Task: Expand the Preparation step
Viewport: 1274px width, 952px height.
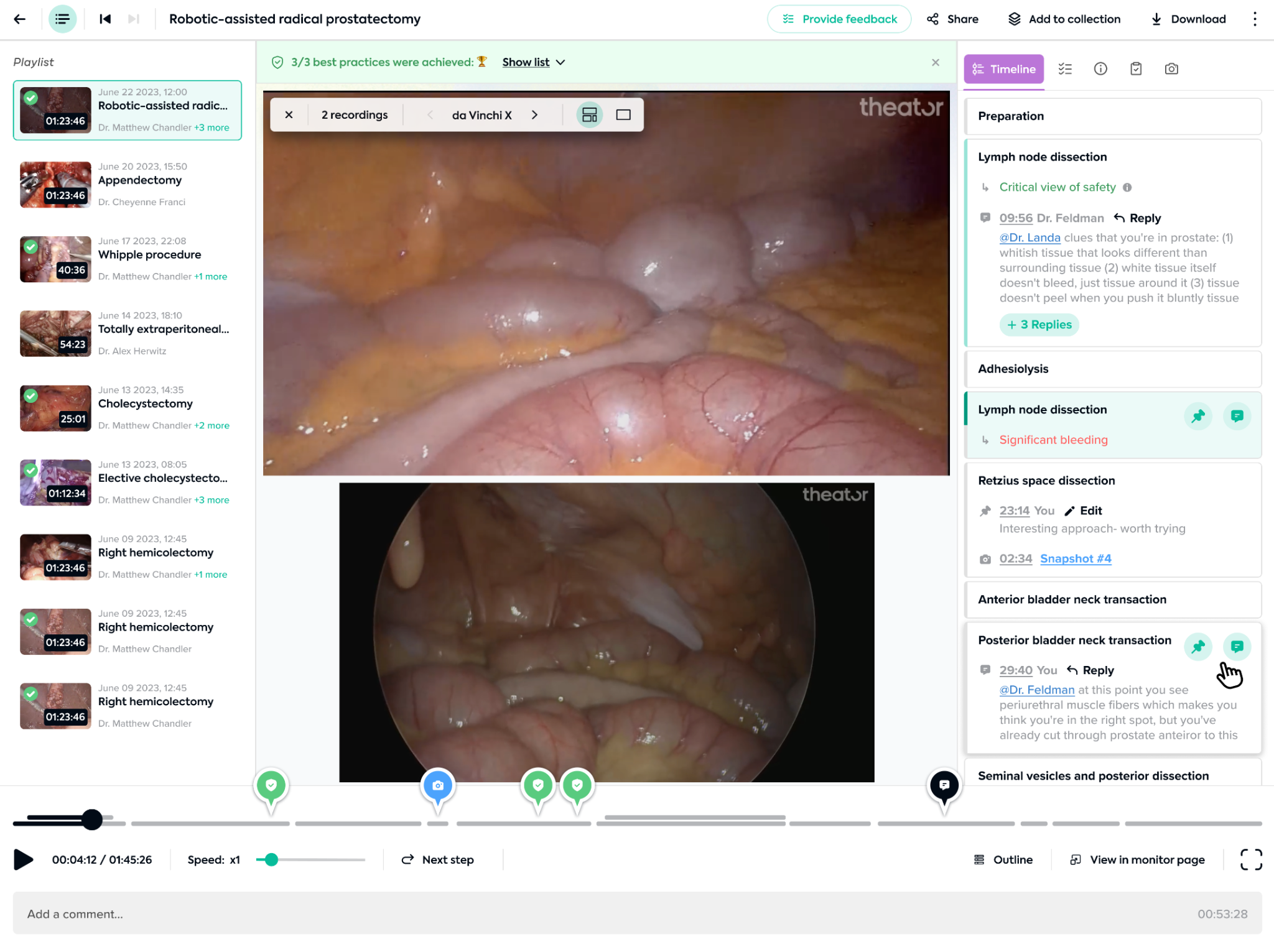Action: point(1112,116)
